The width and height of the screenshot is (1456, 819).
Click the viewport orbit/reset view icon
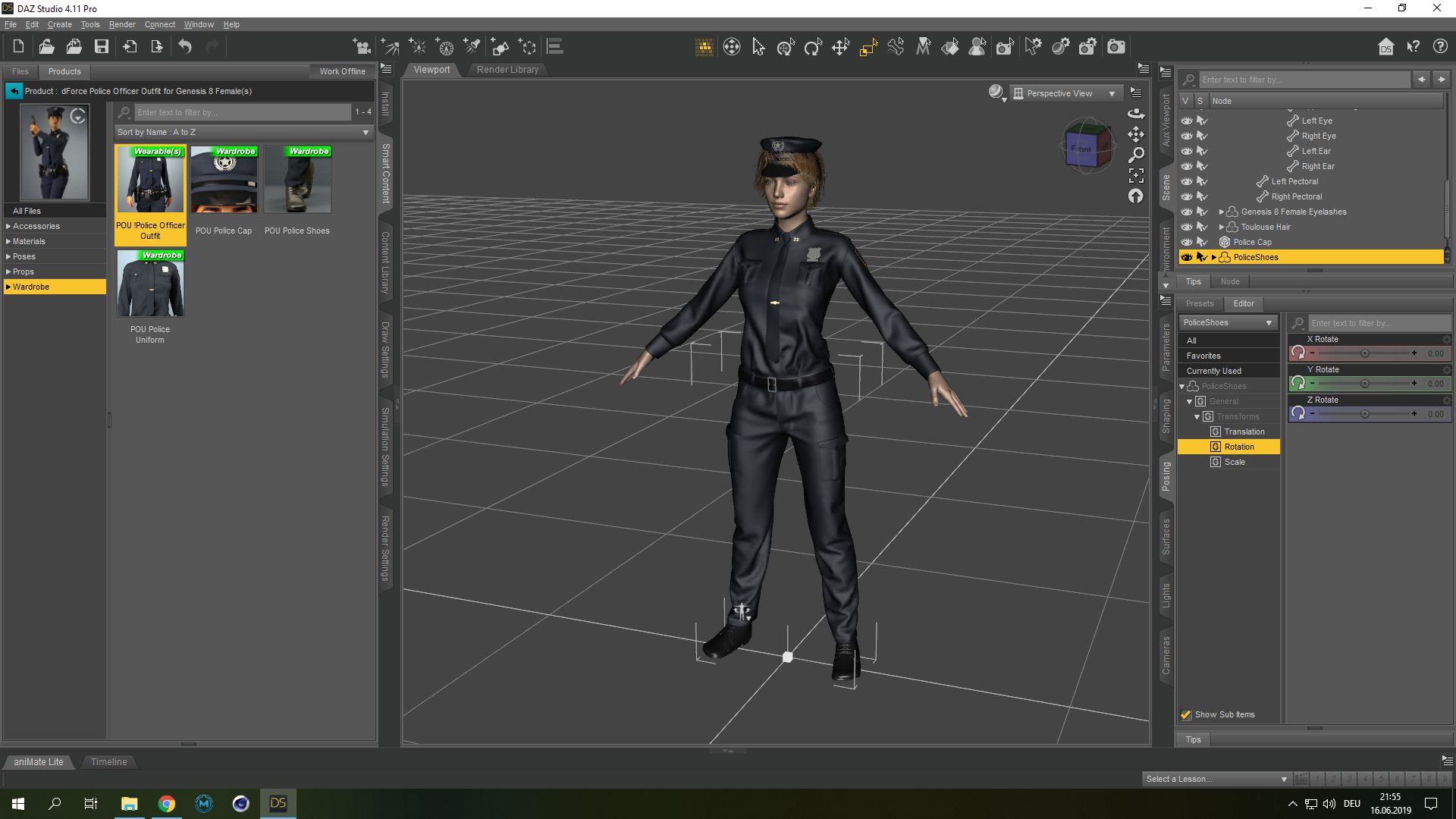coord(1136,114)
